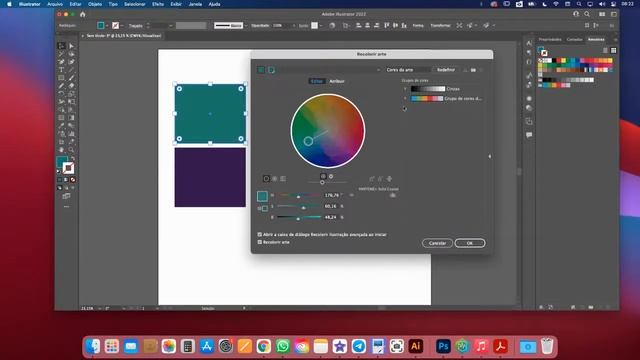Open the brush definition 'Básico' dropdown
640x360 pixels.
(x=246, y=26)
